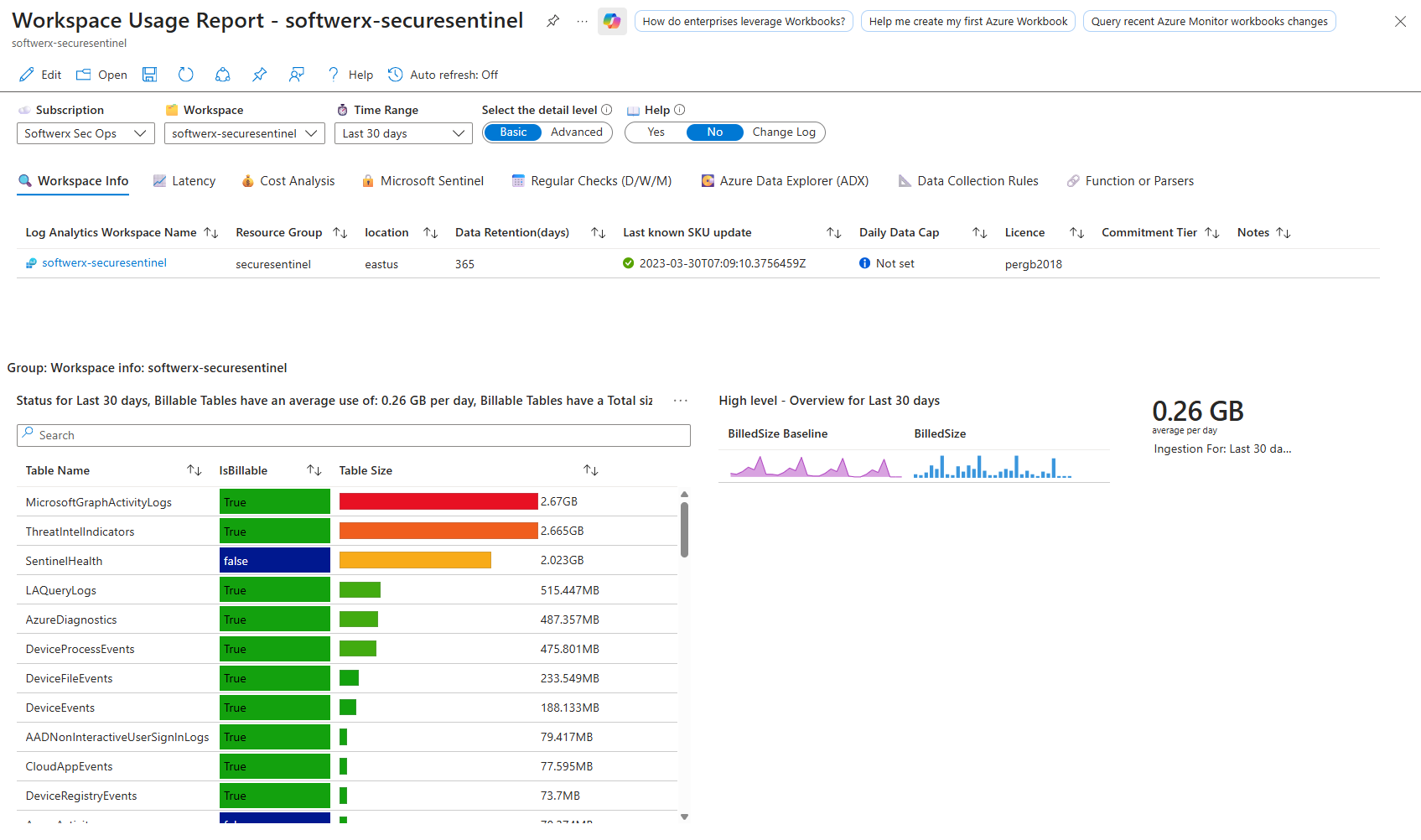Switch to Latency tab
1421x840 pixels.
click(184, 181)
